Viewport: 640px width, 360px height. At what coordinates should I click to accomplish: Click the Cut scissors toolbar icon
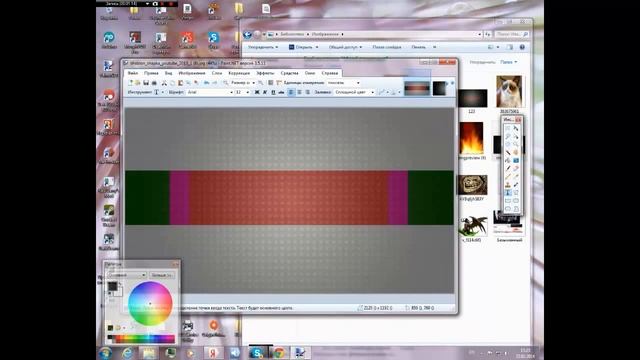(x=164, y=83)
